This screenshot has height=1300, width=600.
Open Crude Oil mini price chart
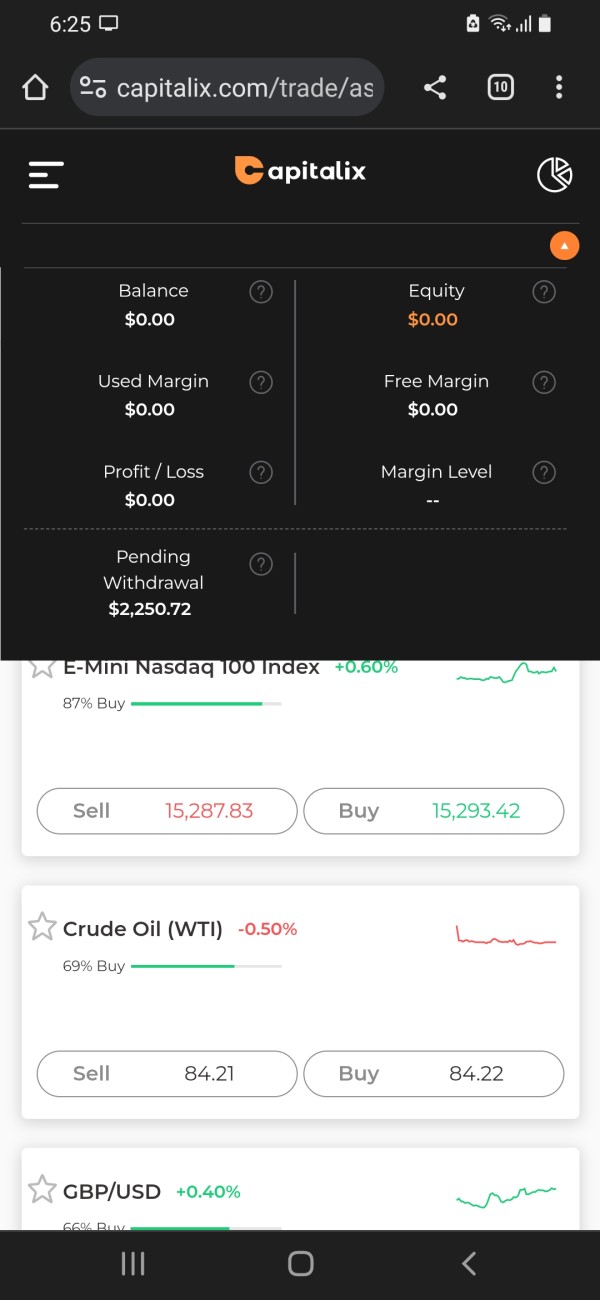pyautogui.click(x=505, y=938)
